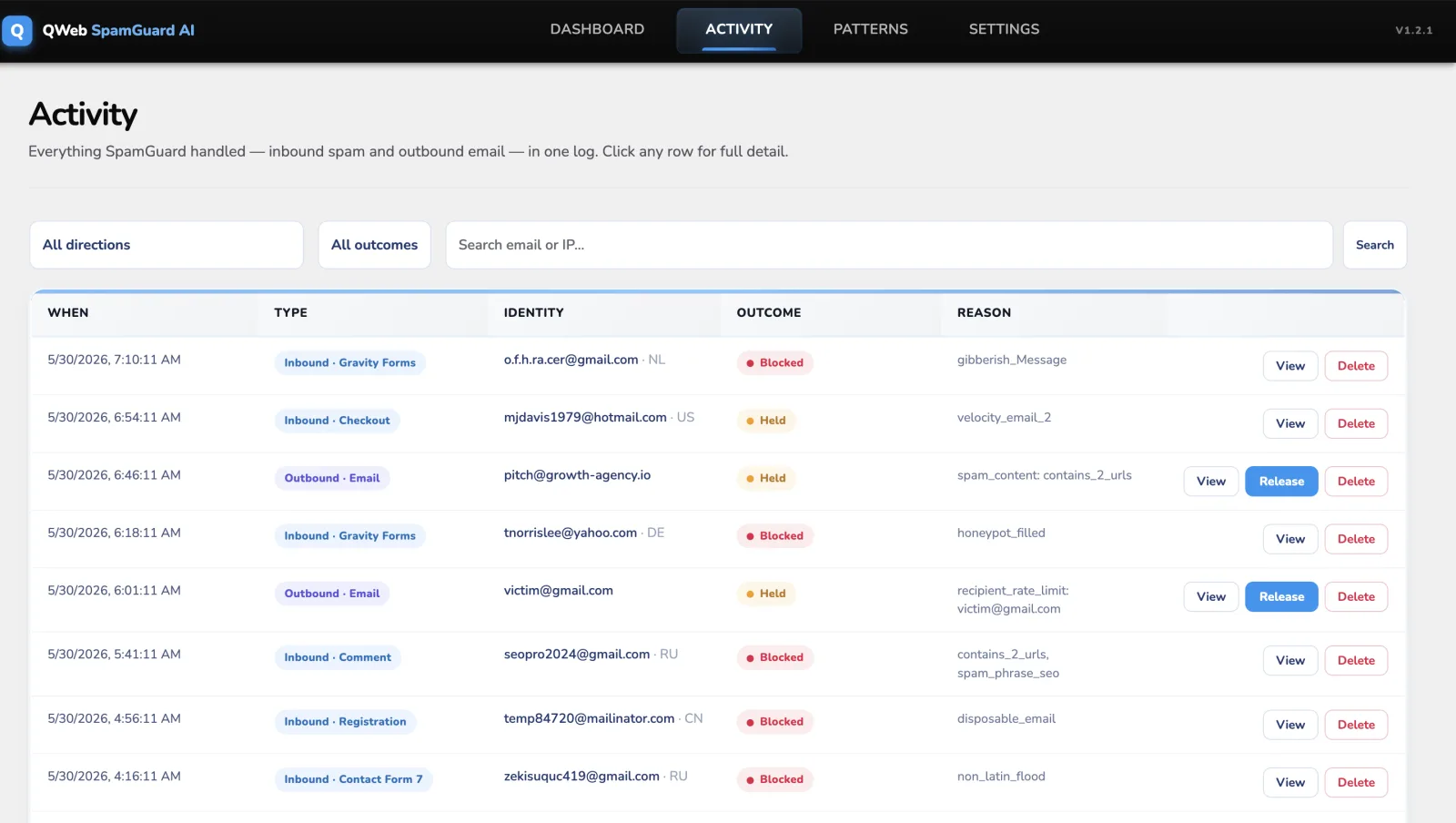The width and height of the screenshot is (1456, 823).
Task: Delete the temp84720@mailinator.com entry
Action: [x=1356, y=725]
